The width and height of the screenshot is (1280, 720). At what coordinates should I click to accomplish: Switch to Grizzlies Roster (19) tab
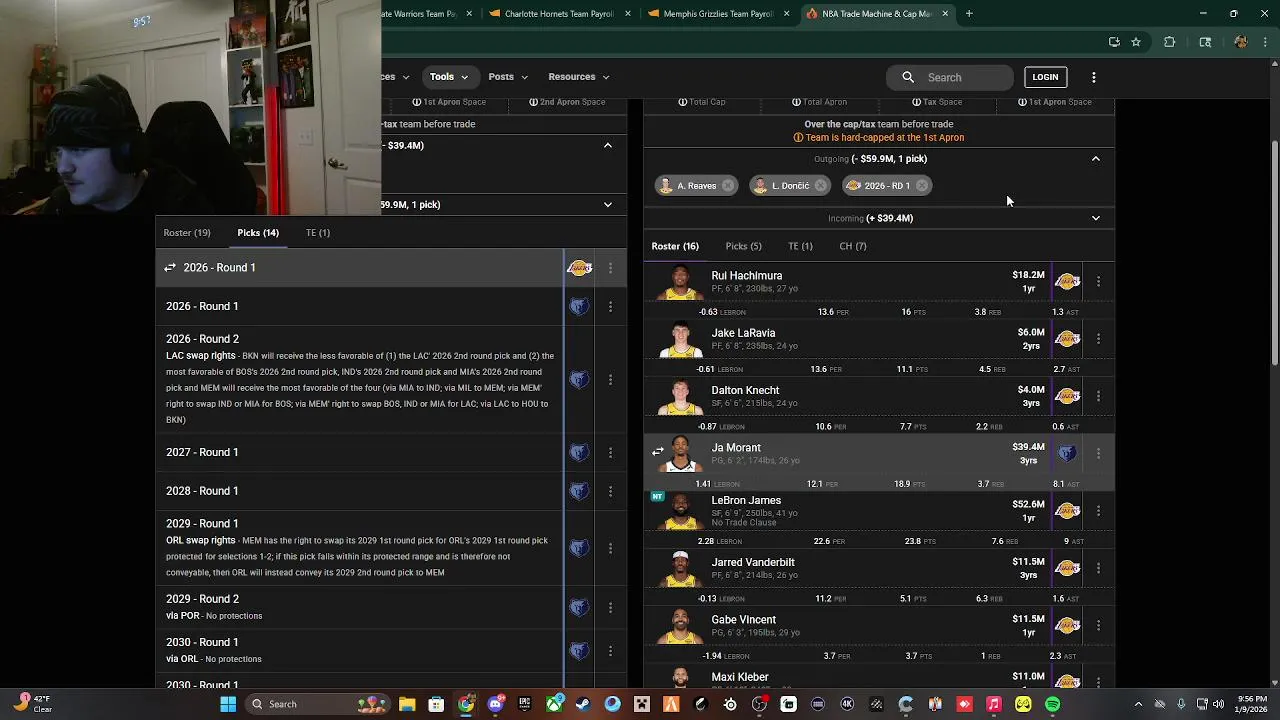tap(187, 233)
